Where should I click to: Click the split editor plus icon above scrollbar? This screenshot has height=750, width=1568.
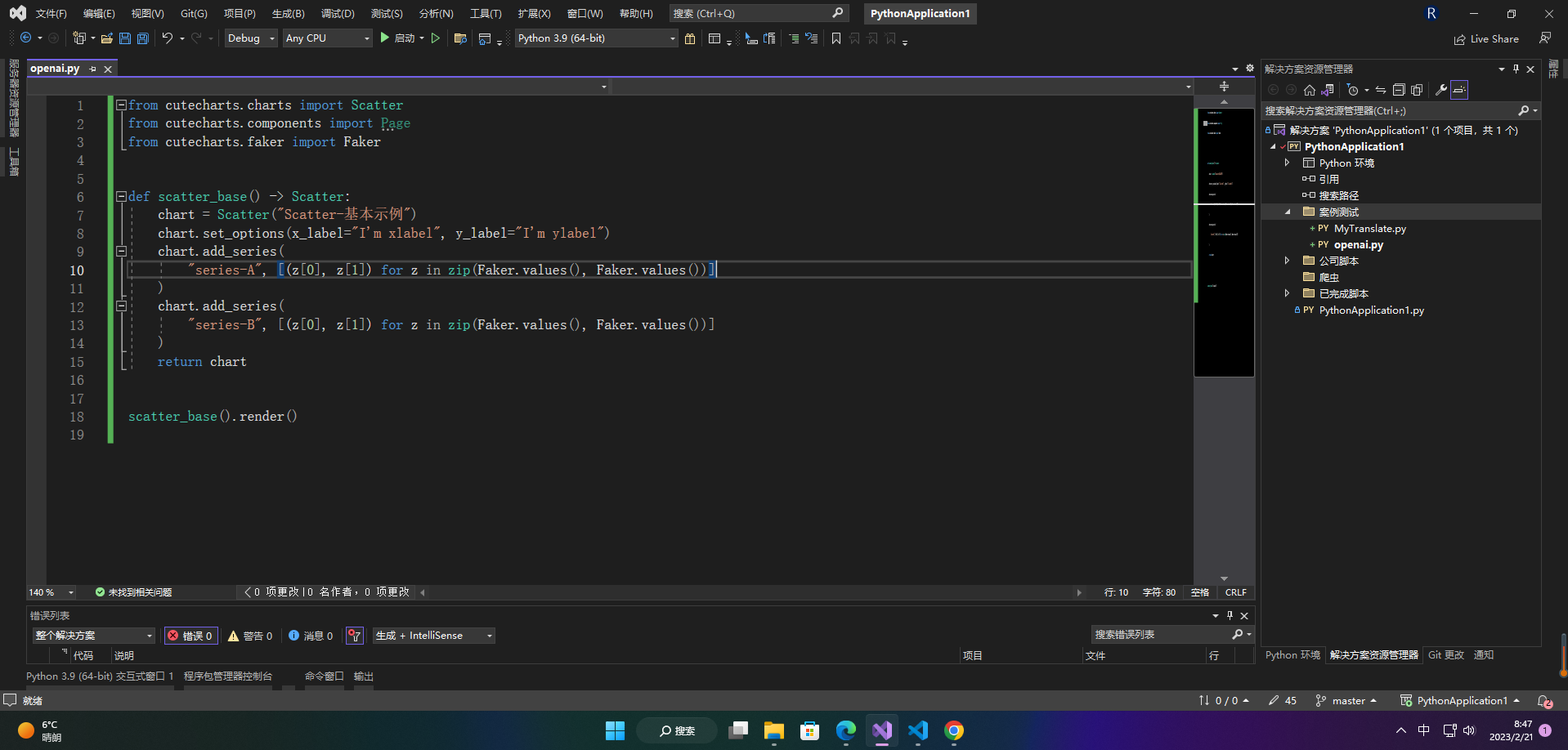[x=1224, y=87]
